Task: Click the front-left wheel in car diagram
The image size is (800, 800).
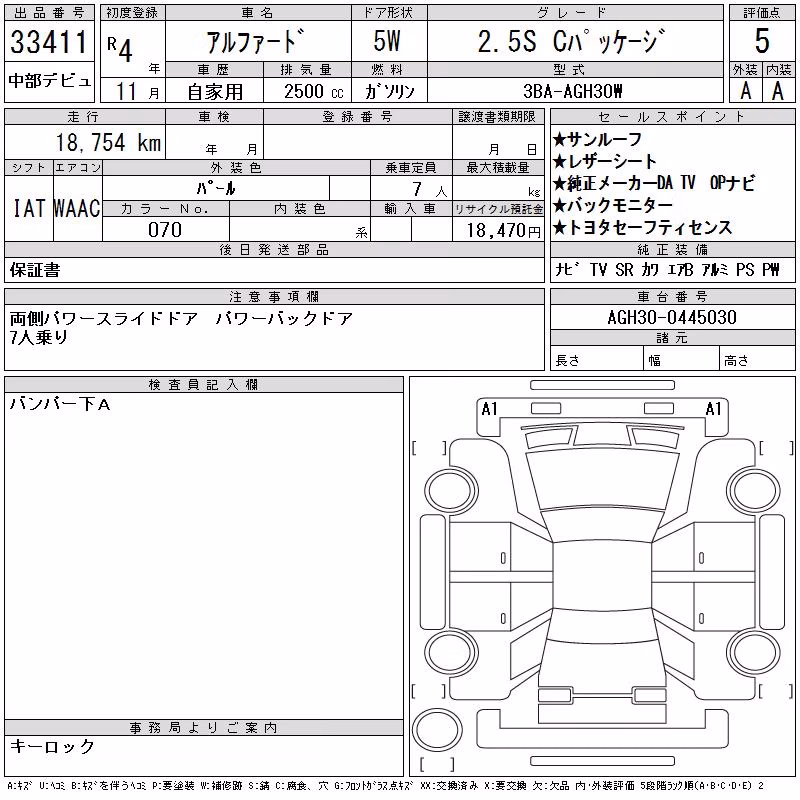Action: (451, 491)
